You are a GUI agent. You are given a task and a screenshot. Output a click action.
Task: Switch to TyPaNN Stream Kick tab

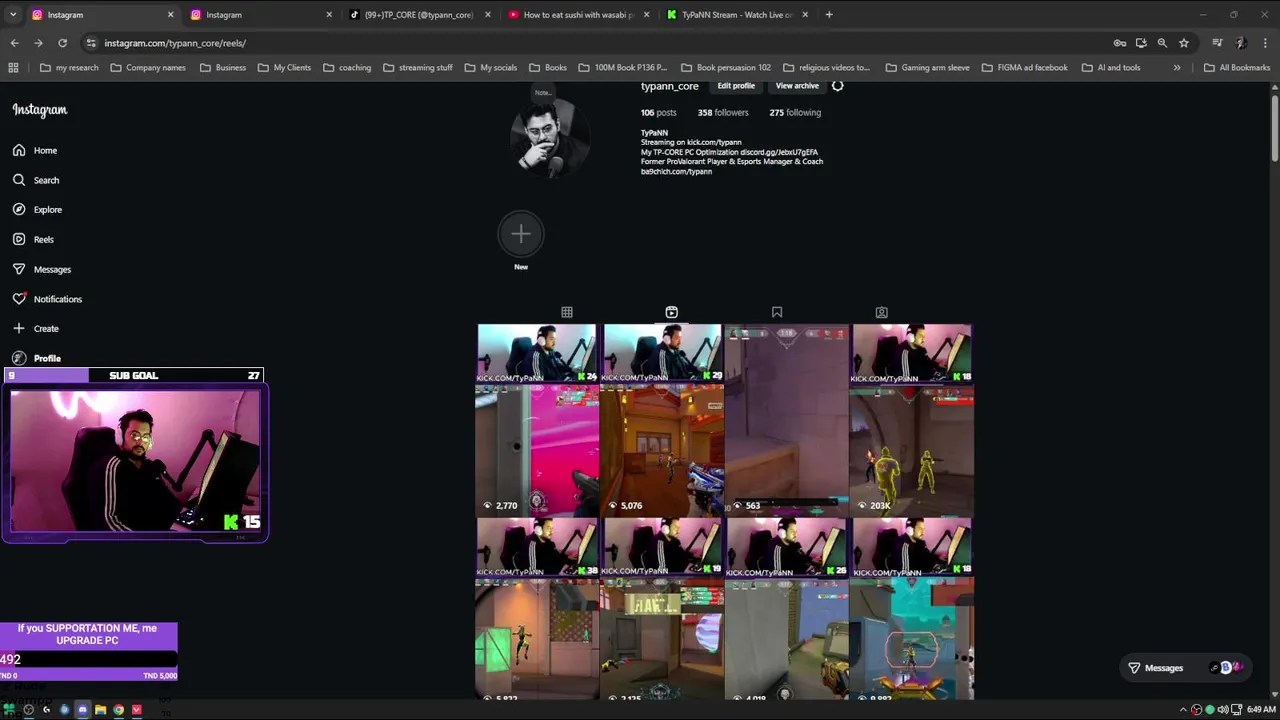point(737,15)
